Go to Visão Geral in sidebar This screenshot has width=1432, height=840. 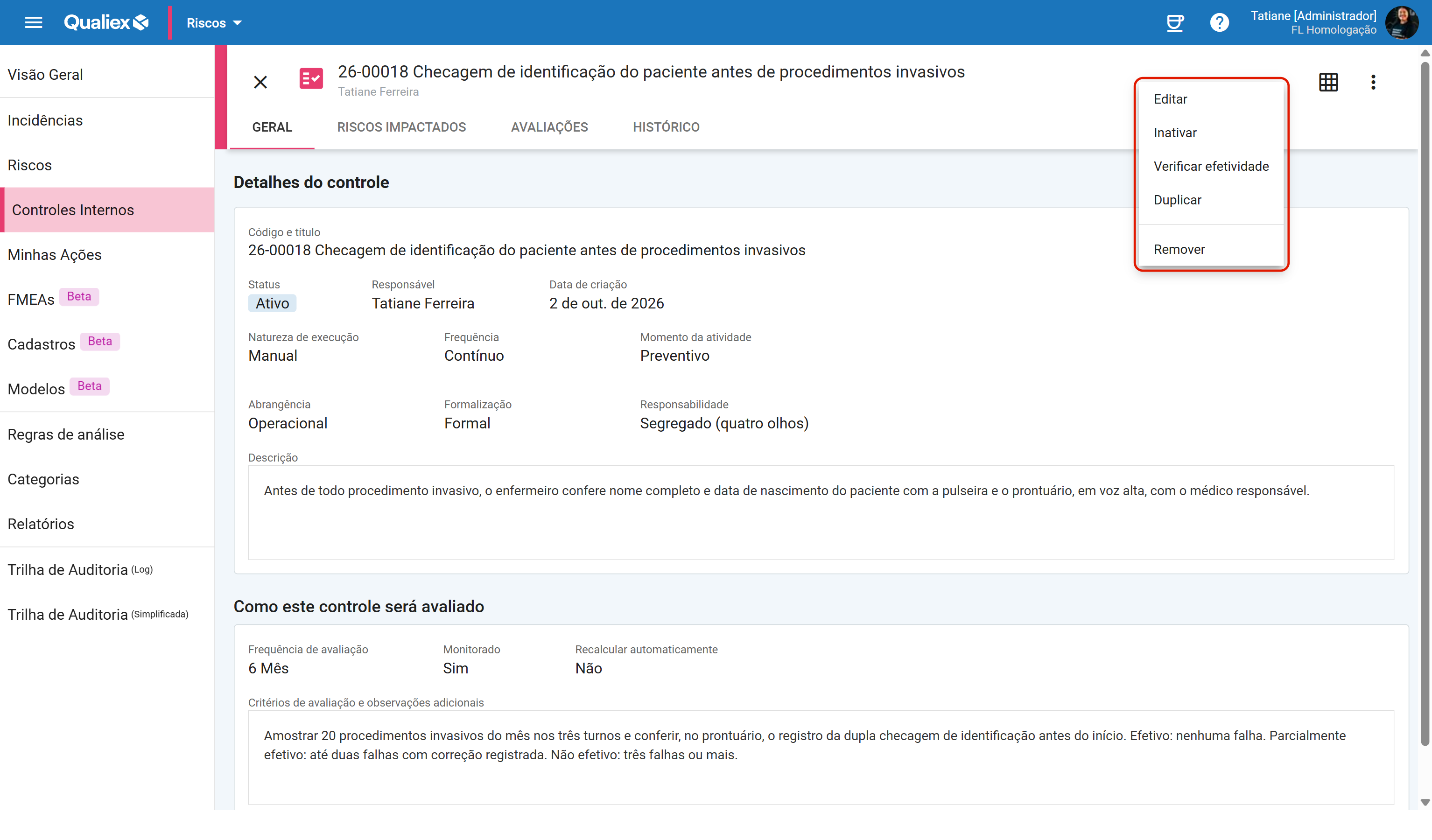pyautogui.click(x=107, y=75)
